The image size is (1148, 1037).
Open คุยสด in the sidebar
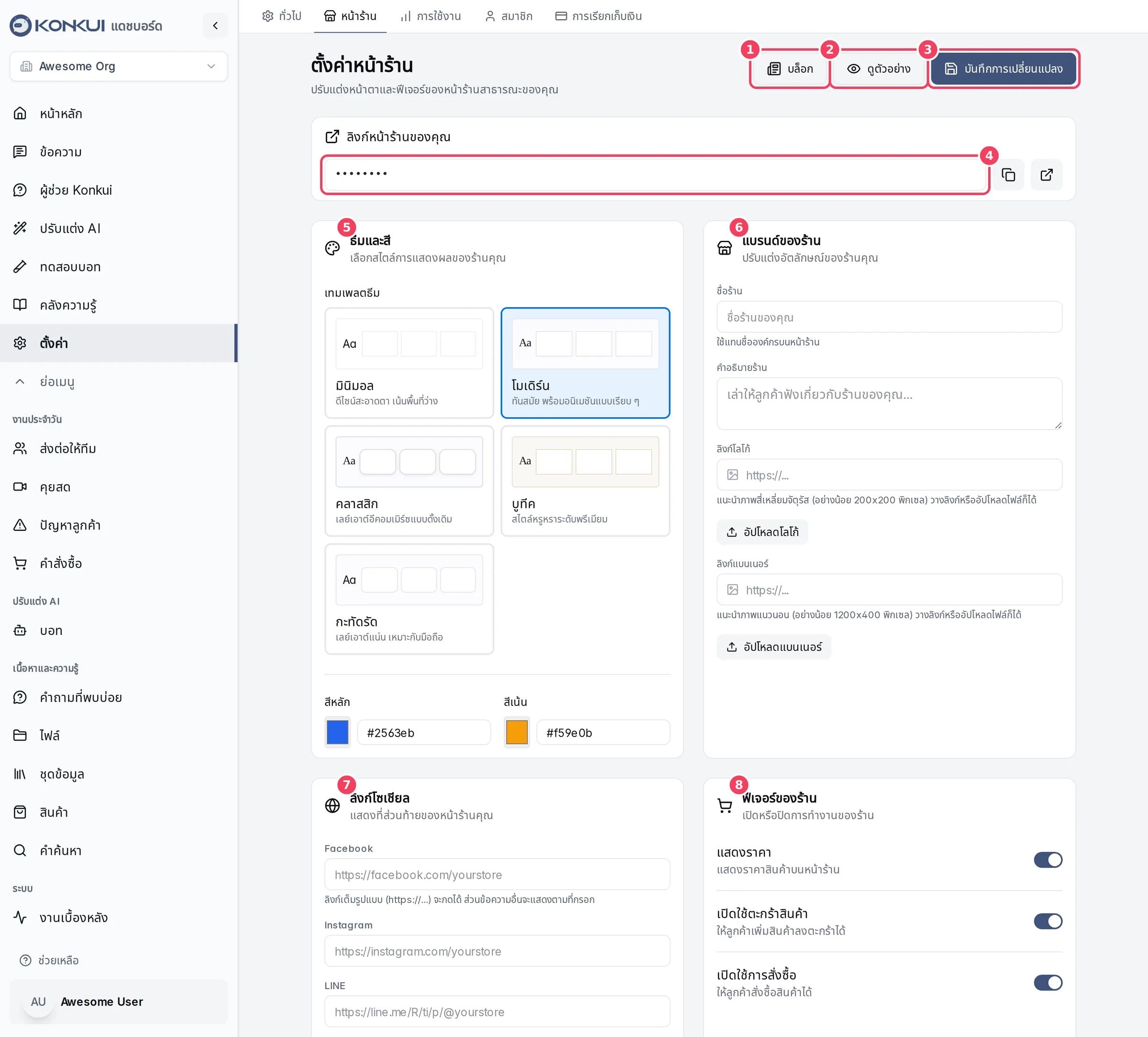pos(119,487)
